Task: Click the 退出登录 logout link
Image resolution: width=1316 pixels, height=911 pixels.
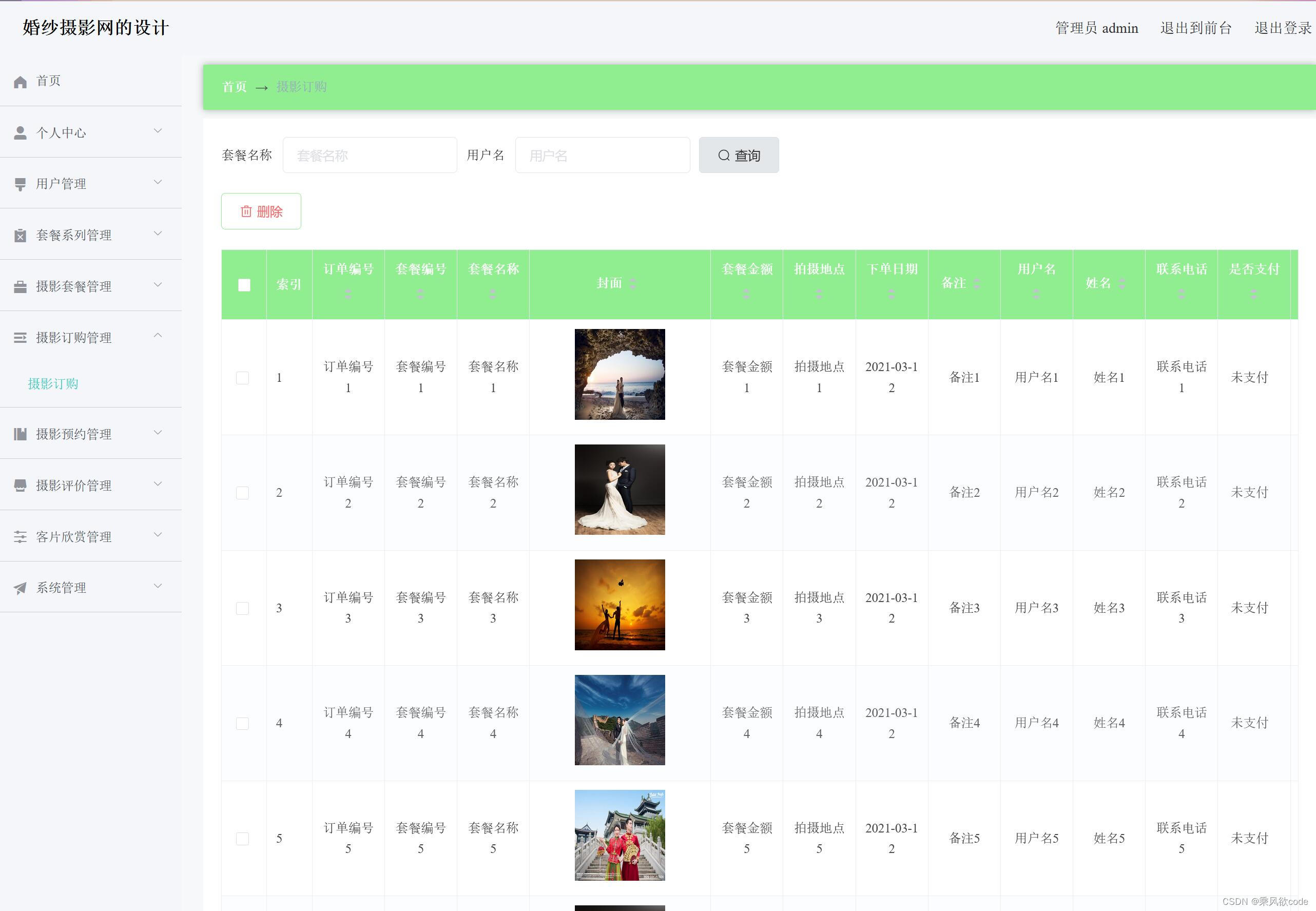Action: [x=1282, y=28]
